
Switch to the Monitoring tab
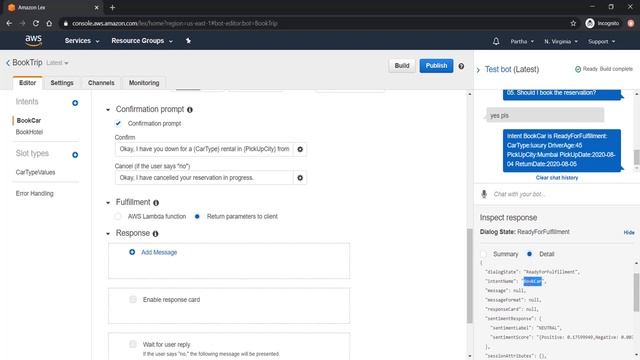(144, 83)
